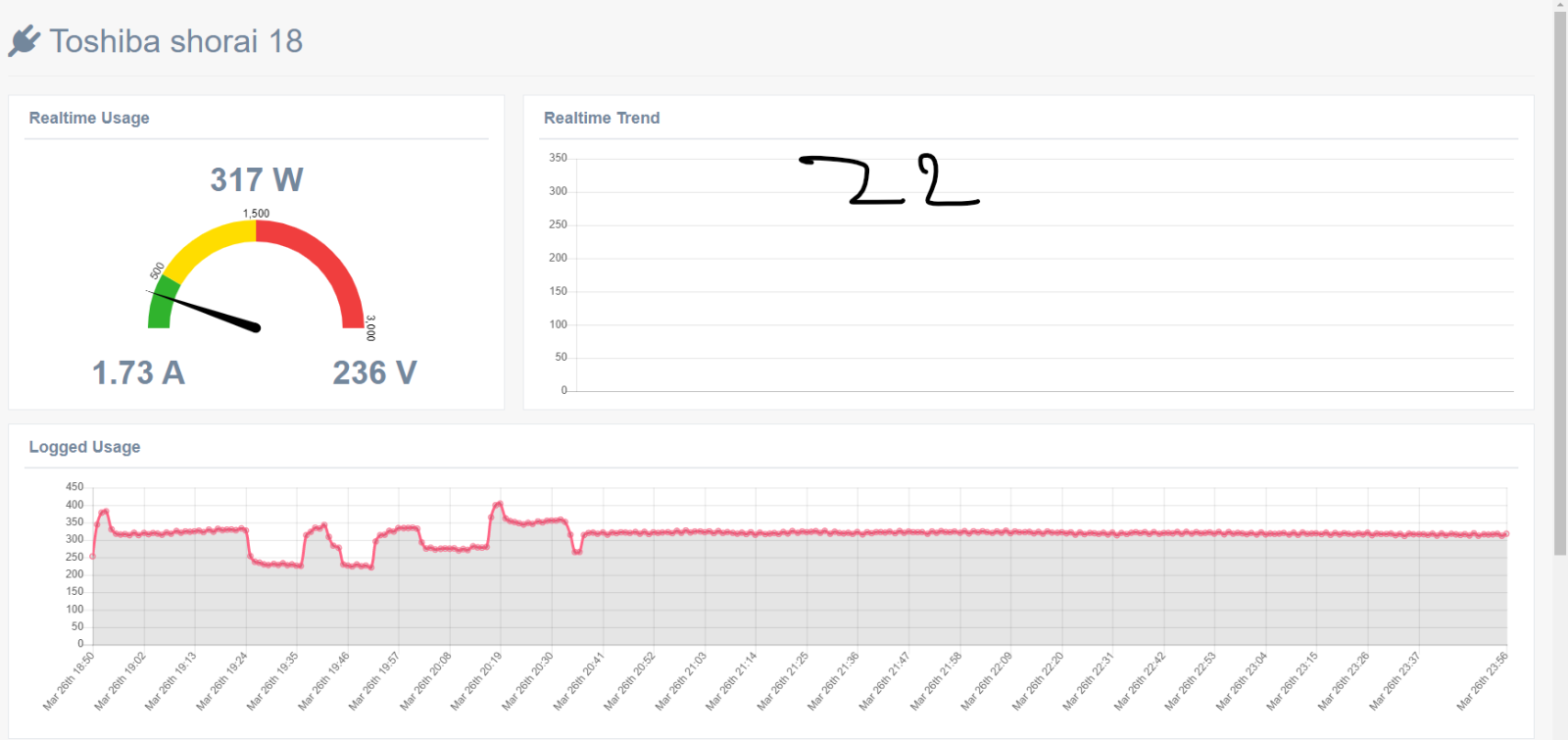Select the Toshiba shorai 18 title text

[x=176, y=41]
